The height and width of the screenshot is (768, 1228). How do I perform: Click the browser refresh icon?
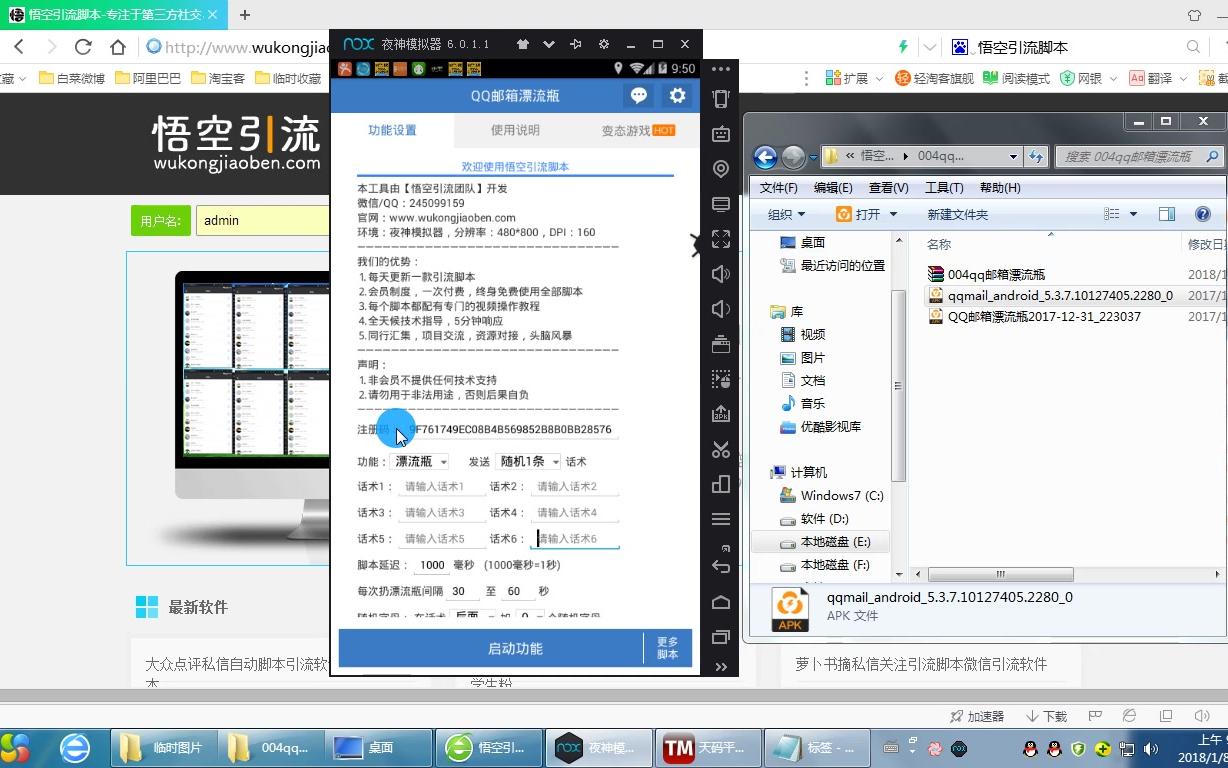point(83,46)
